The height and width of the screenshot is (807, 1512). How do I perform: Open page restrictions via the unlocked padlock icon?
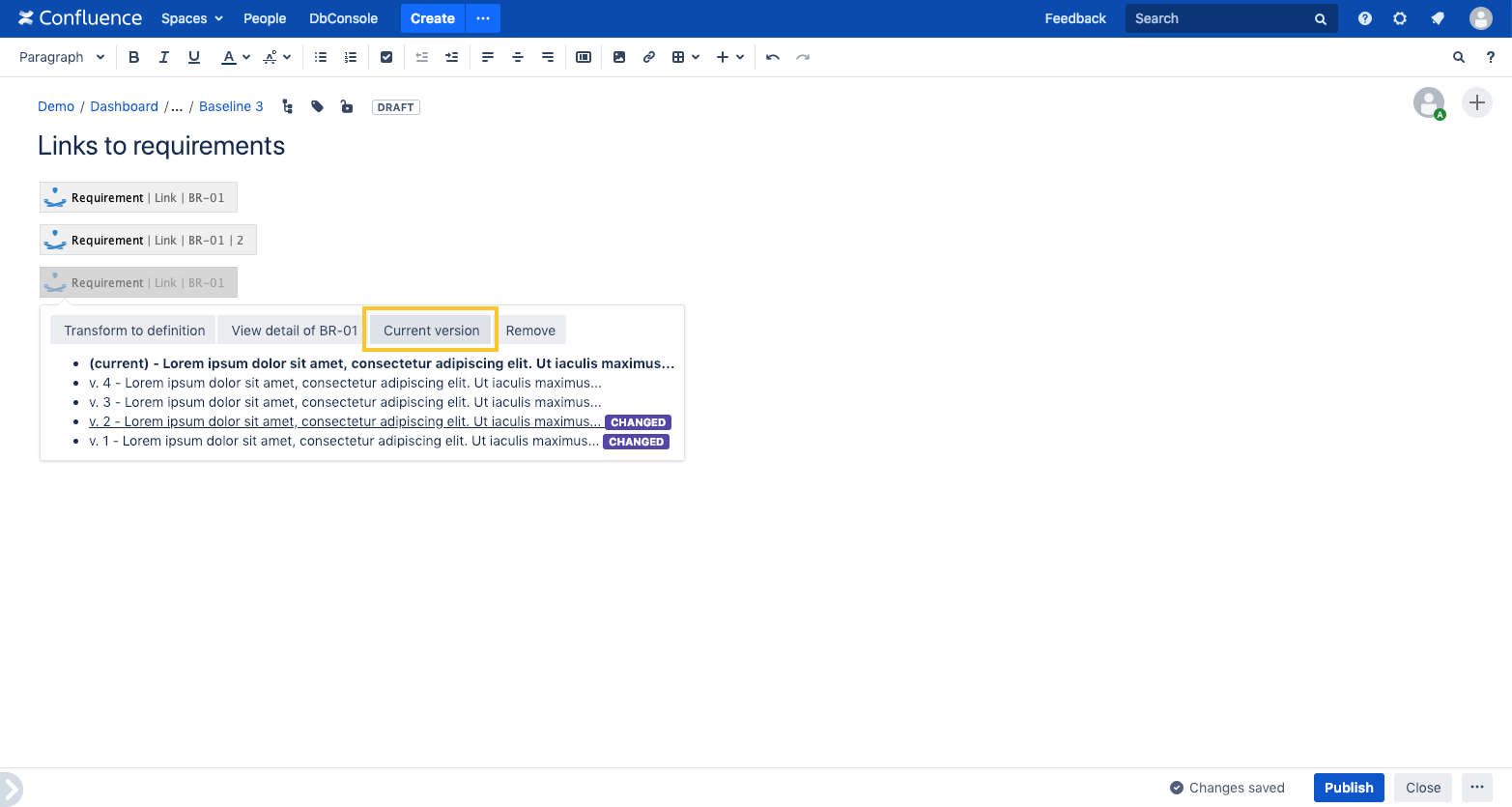(x=347, y=106)
